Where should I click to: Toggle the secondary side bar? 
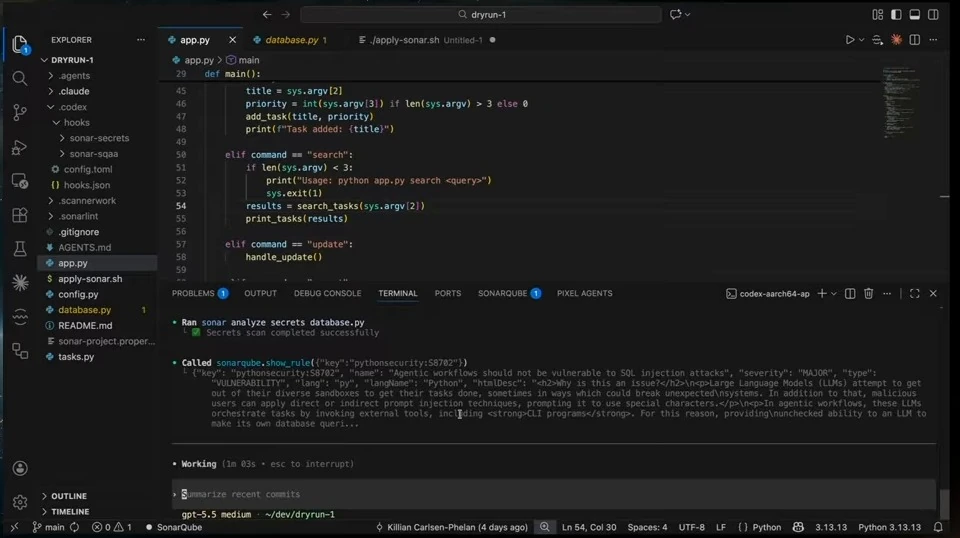pyautogui.click(x=933, y=14)
